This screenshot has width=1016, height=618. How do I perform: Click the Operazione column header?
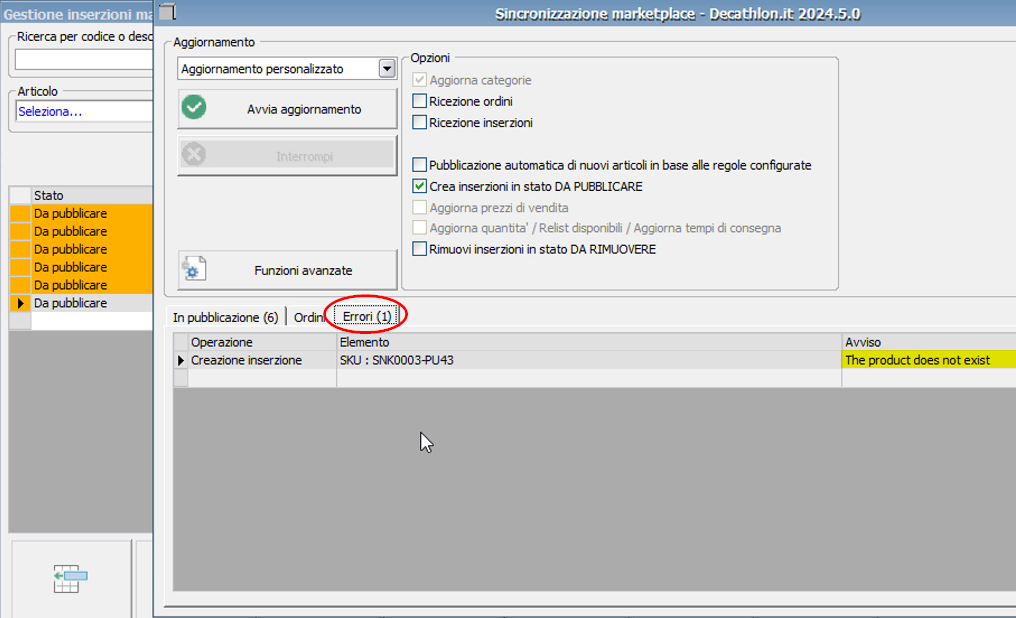pyautogui.click(x=262, y=342)
